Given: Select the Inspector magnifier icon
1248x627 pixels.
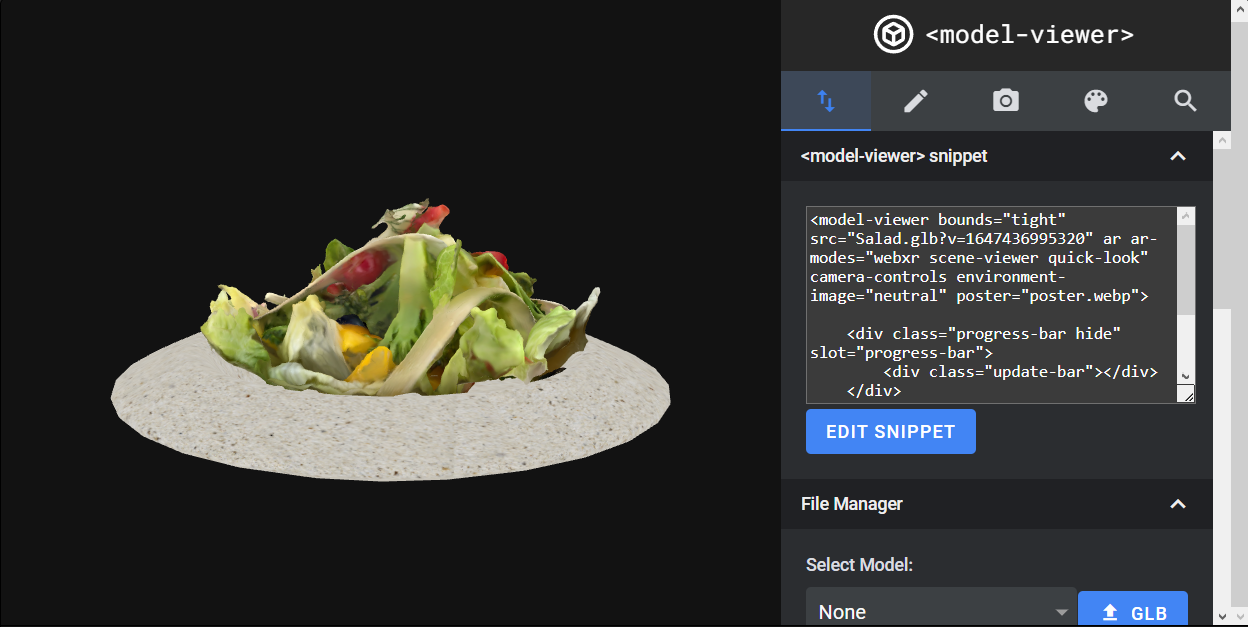Looking at the screenshot, I should 1185,100.
